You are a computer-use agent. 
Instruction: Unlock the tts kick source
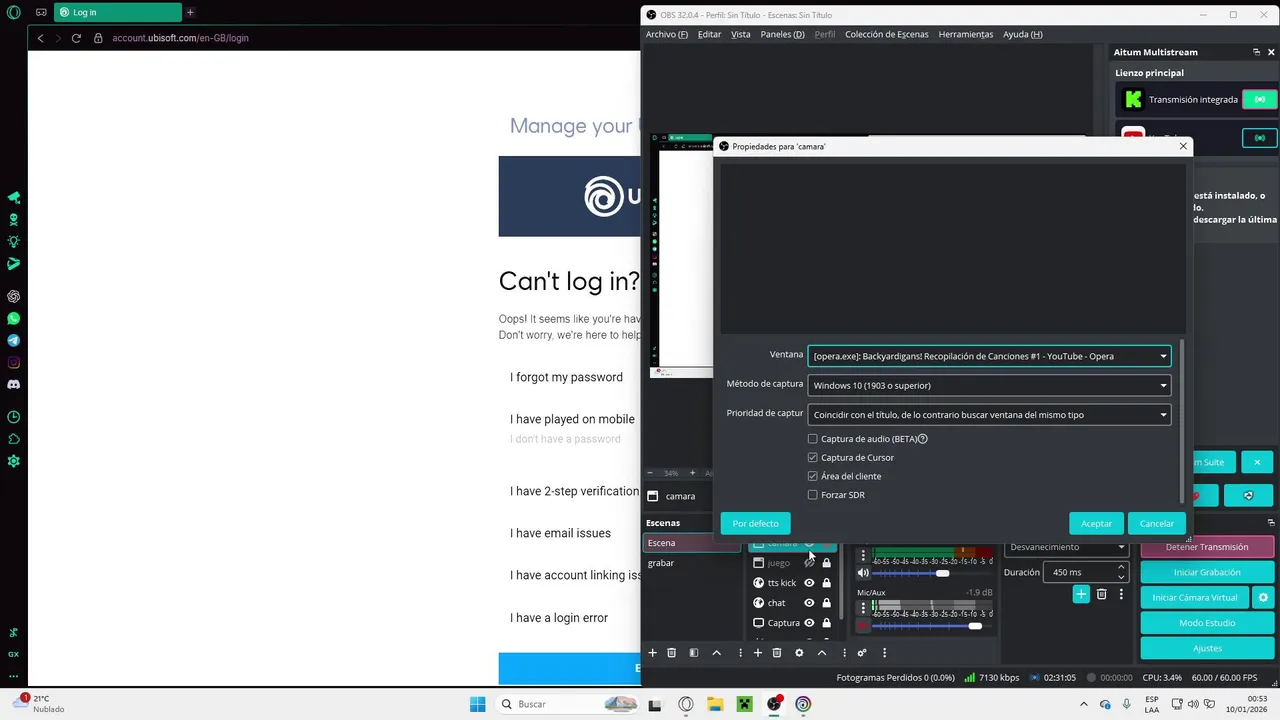pyautogui.click(x=826, y=583)
